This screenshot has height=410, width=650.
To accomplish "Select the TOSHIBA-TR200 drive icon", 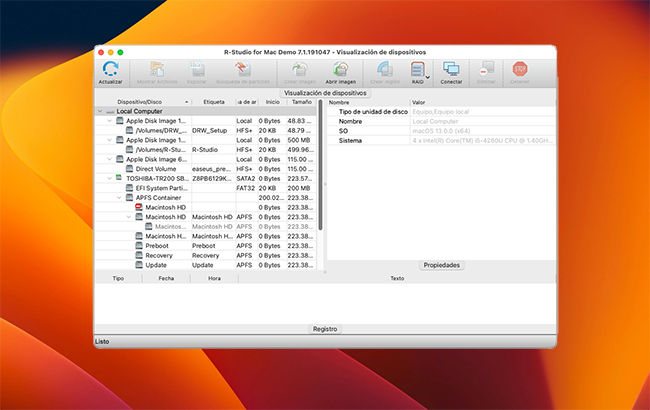I will [x=119, y=178].
